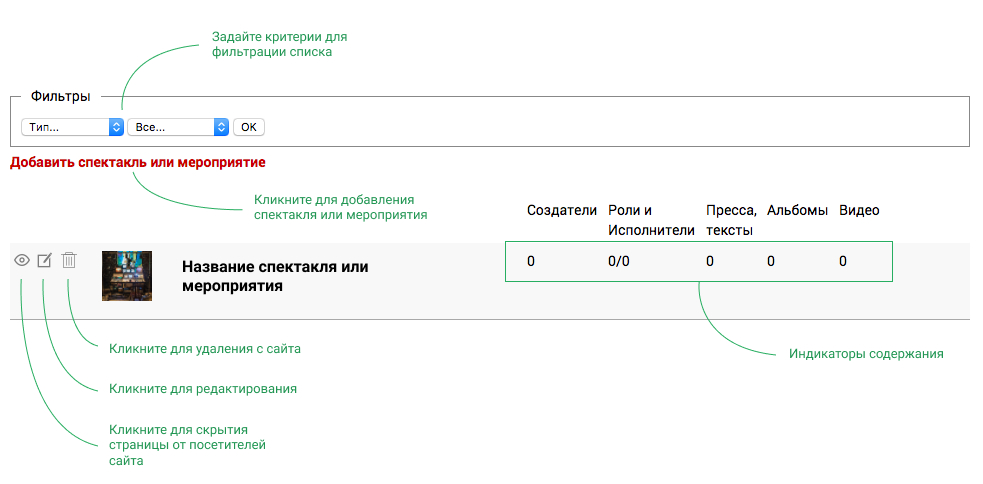
Task: Click the Создатели count value
Action: click(x=531, y=261)
